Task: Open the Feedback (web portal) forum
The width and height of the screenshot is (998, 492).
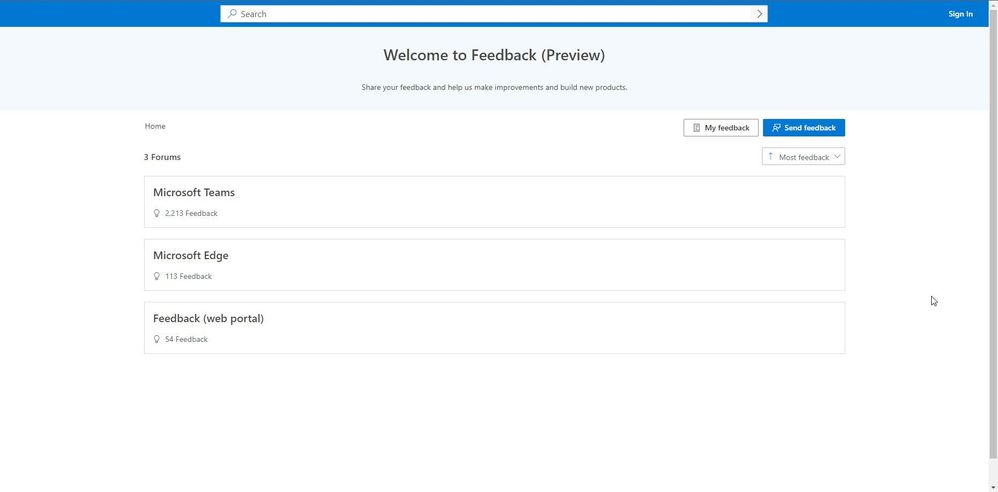Action: click(x=495, y=328)
